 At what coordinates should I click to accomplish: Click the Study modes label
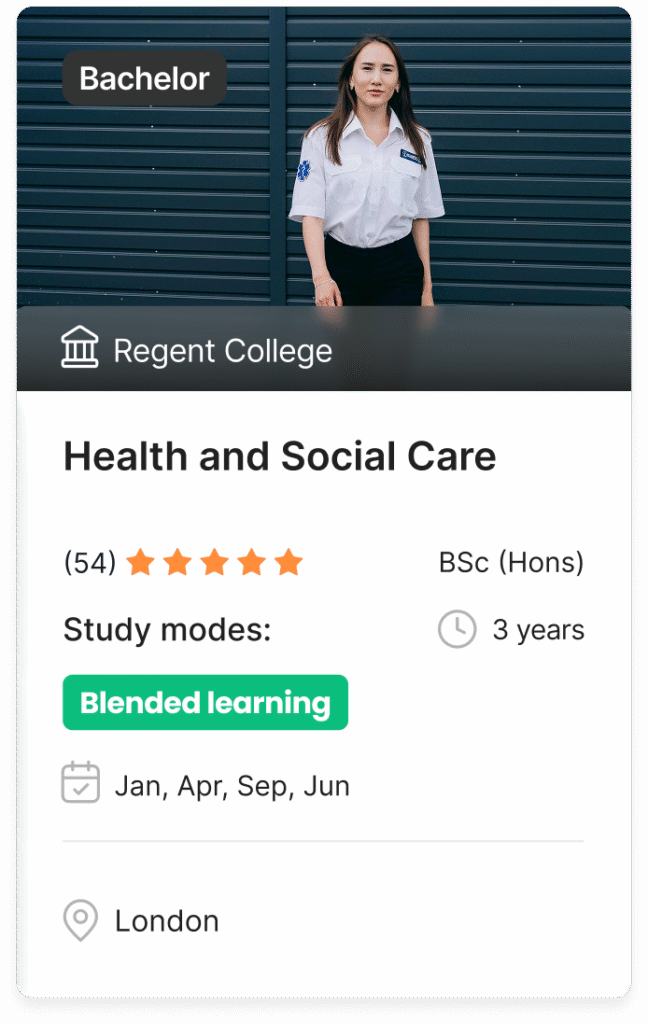[x=167, y=630]
